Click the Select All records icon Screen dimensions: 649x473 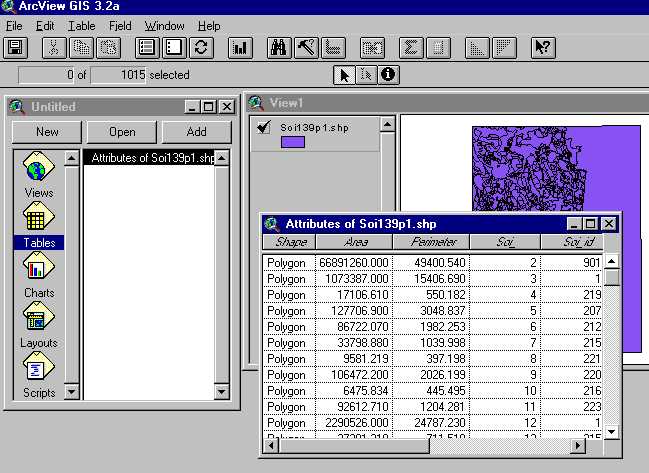click(x=147, y=48)
